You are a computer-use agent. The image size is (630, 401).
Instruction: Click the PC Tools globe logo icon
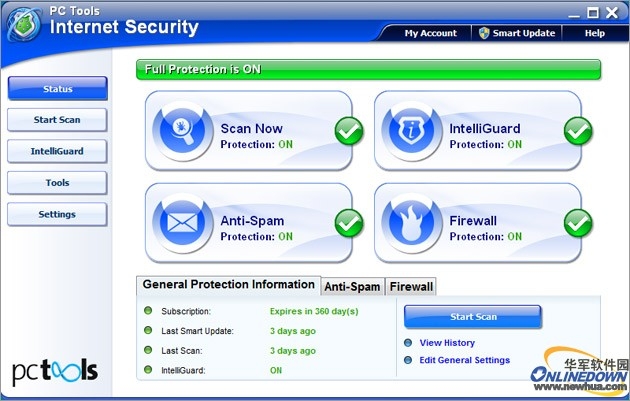pyautogui.click(x=24, y=24)
